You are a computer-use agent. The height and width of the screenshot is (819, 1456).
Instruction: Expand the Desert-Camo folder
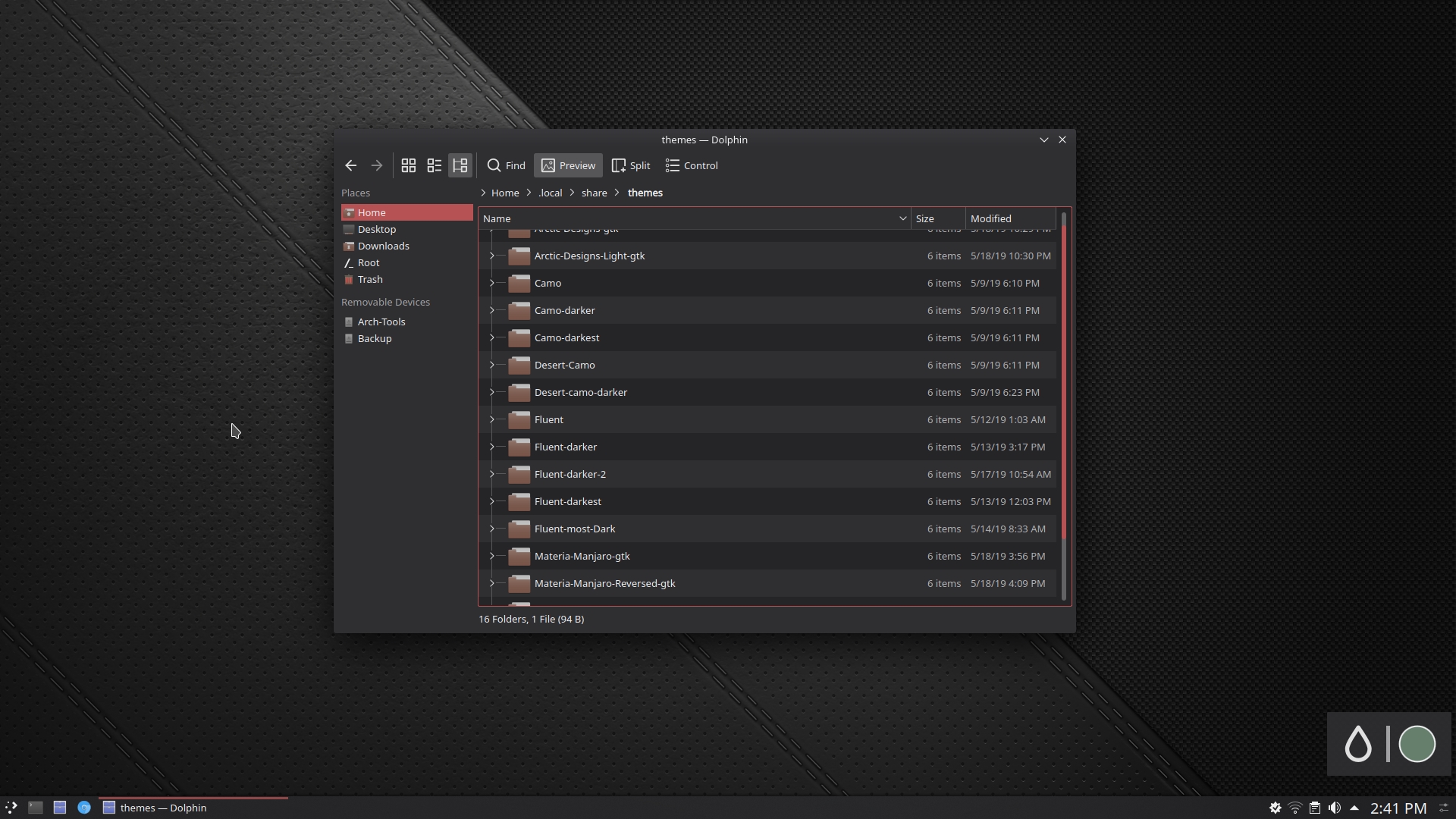[x=491, y=365]
